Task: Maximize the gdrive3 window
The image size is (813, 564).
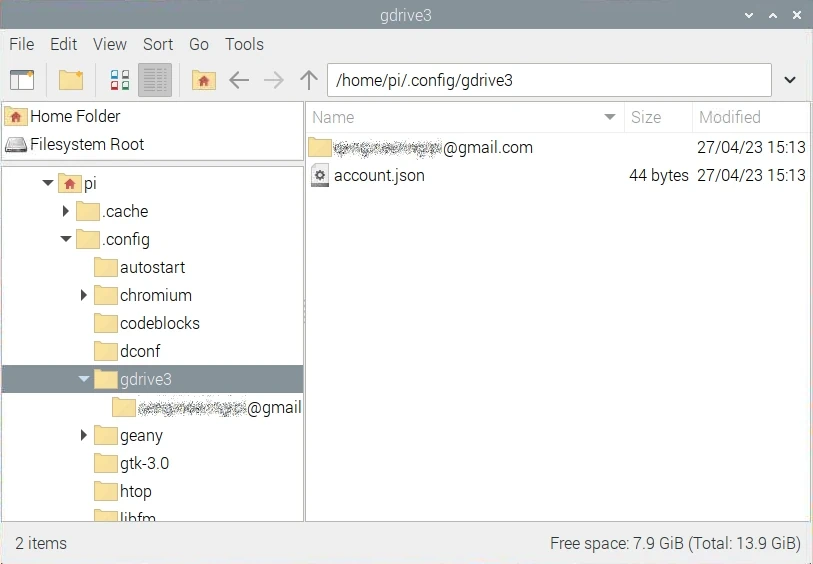Action: click(773, 15)
